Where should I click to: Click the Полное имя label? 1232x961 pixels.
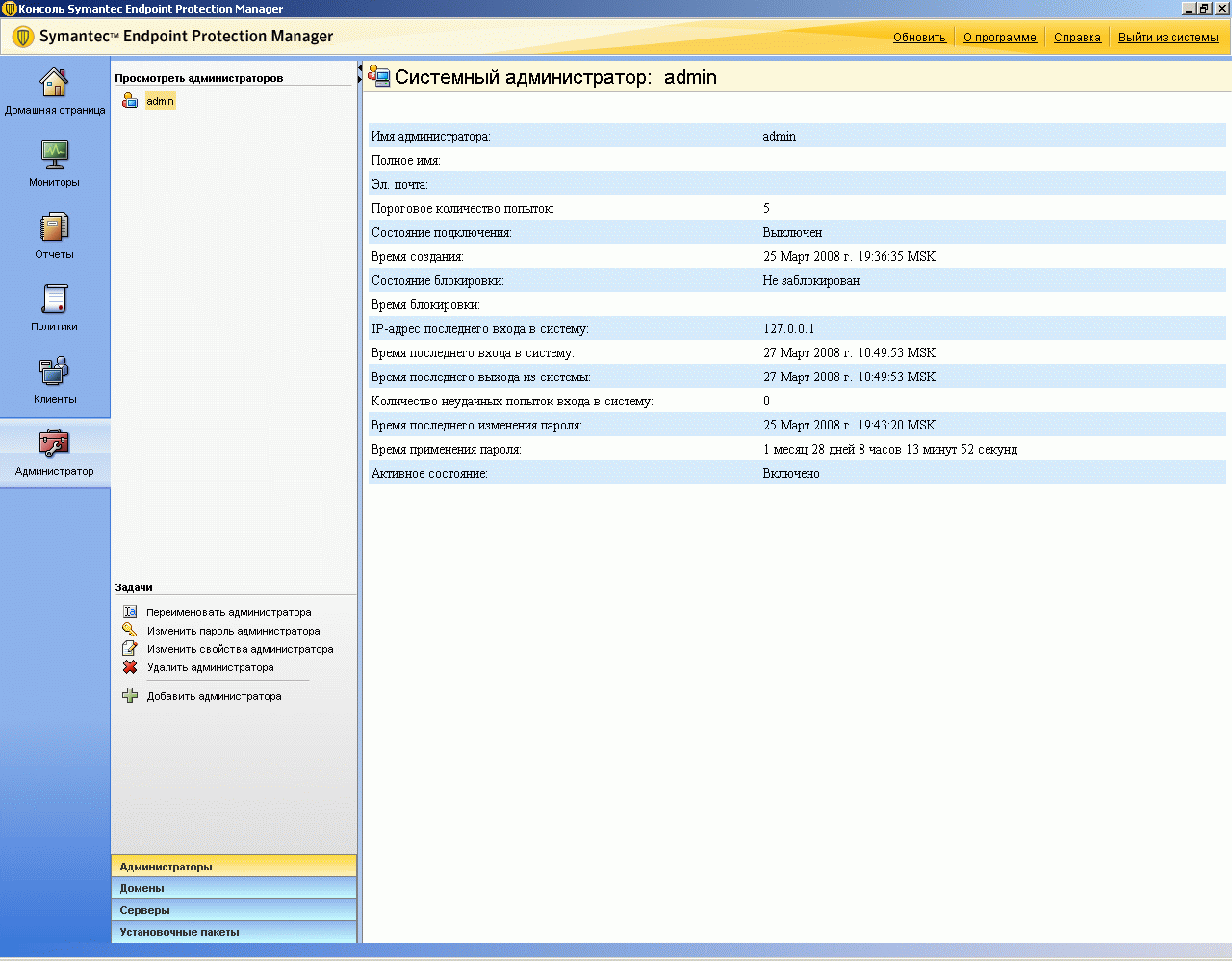pyautogui.click(x=405, y=161)
